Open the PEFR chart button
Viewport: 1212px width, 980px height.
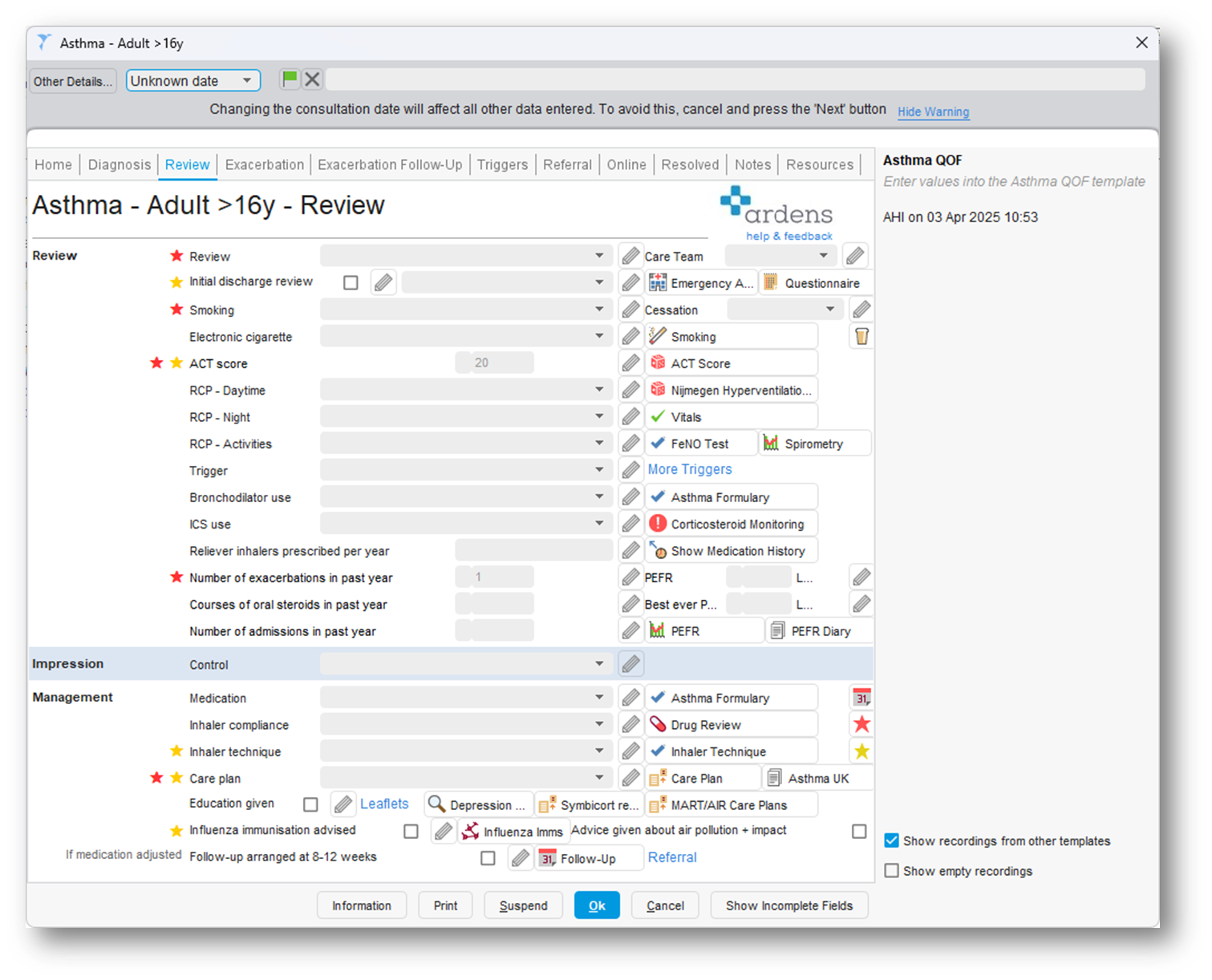click(704, 631)
